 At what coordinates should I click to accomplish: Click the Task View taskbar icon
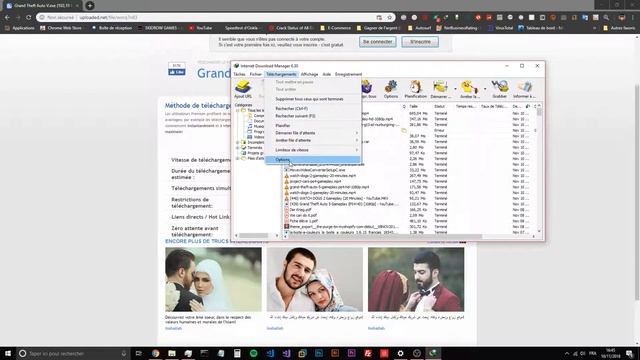[139, 353]
